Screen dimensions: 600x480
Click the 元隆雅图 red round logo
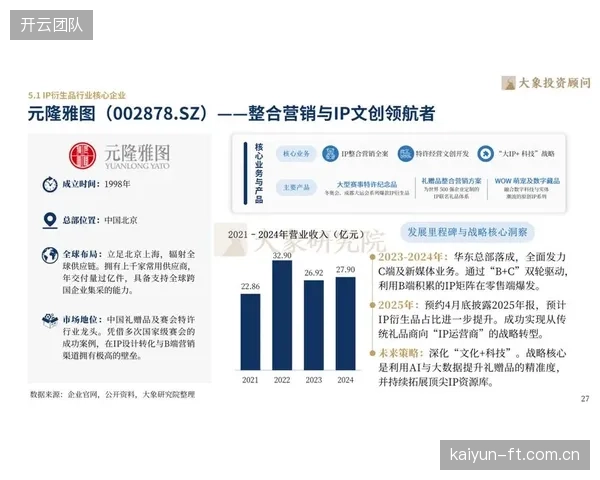pyautogui.click(x=83, y=155)
